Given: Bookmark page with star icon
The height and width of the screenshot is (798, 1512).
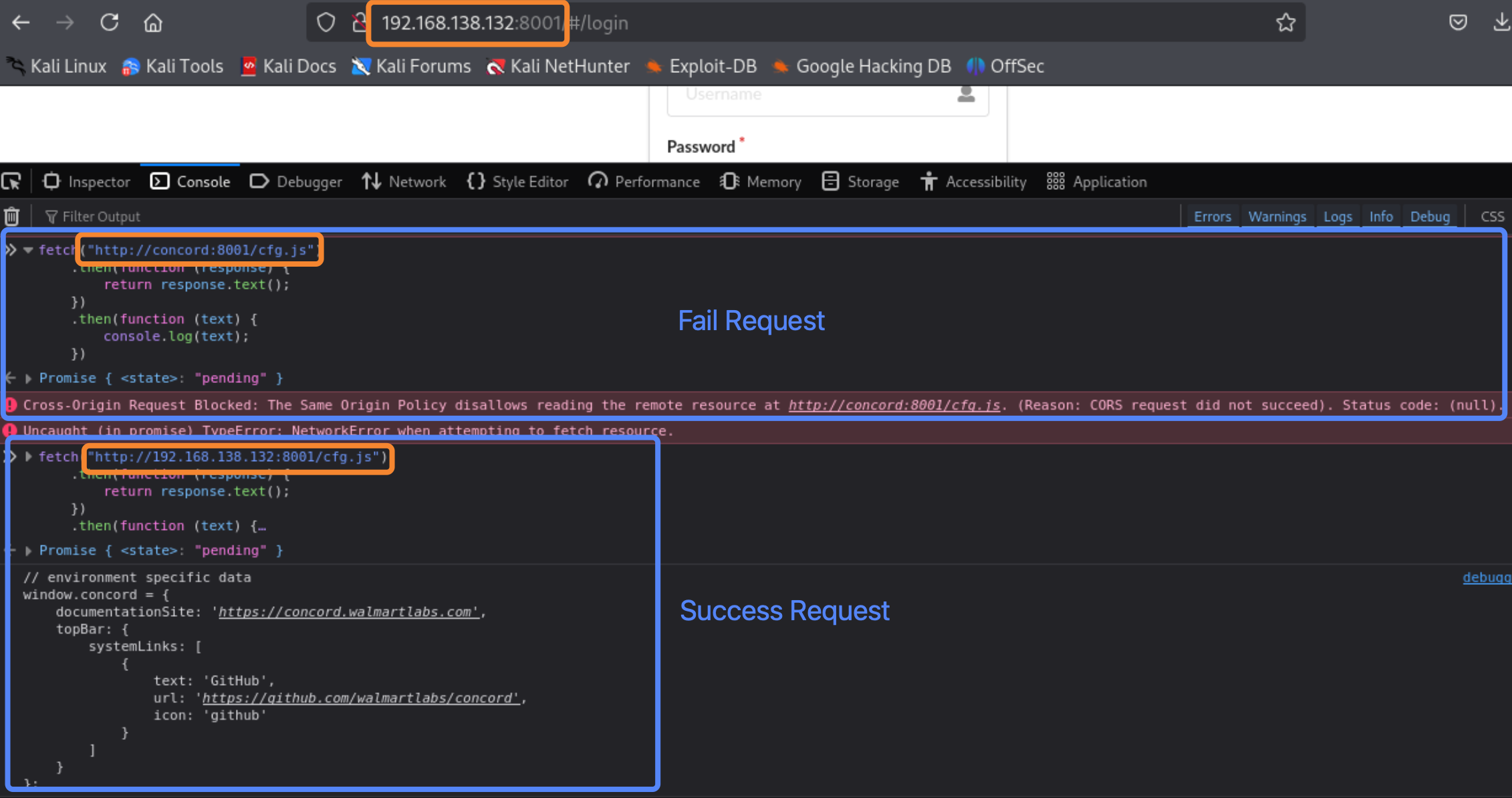Looking at the screenshot, I should coord(1285,23).
